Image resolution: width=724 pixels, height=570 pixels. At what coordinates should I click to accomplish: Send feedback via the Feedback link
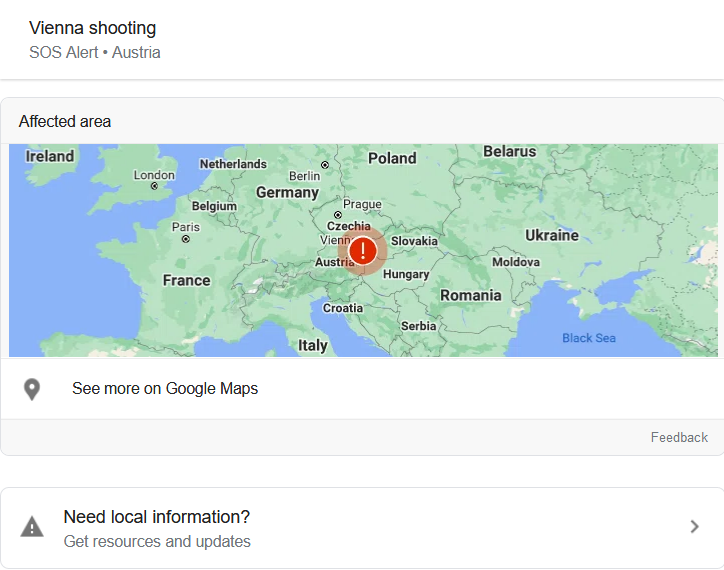679,437
